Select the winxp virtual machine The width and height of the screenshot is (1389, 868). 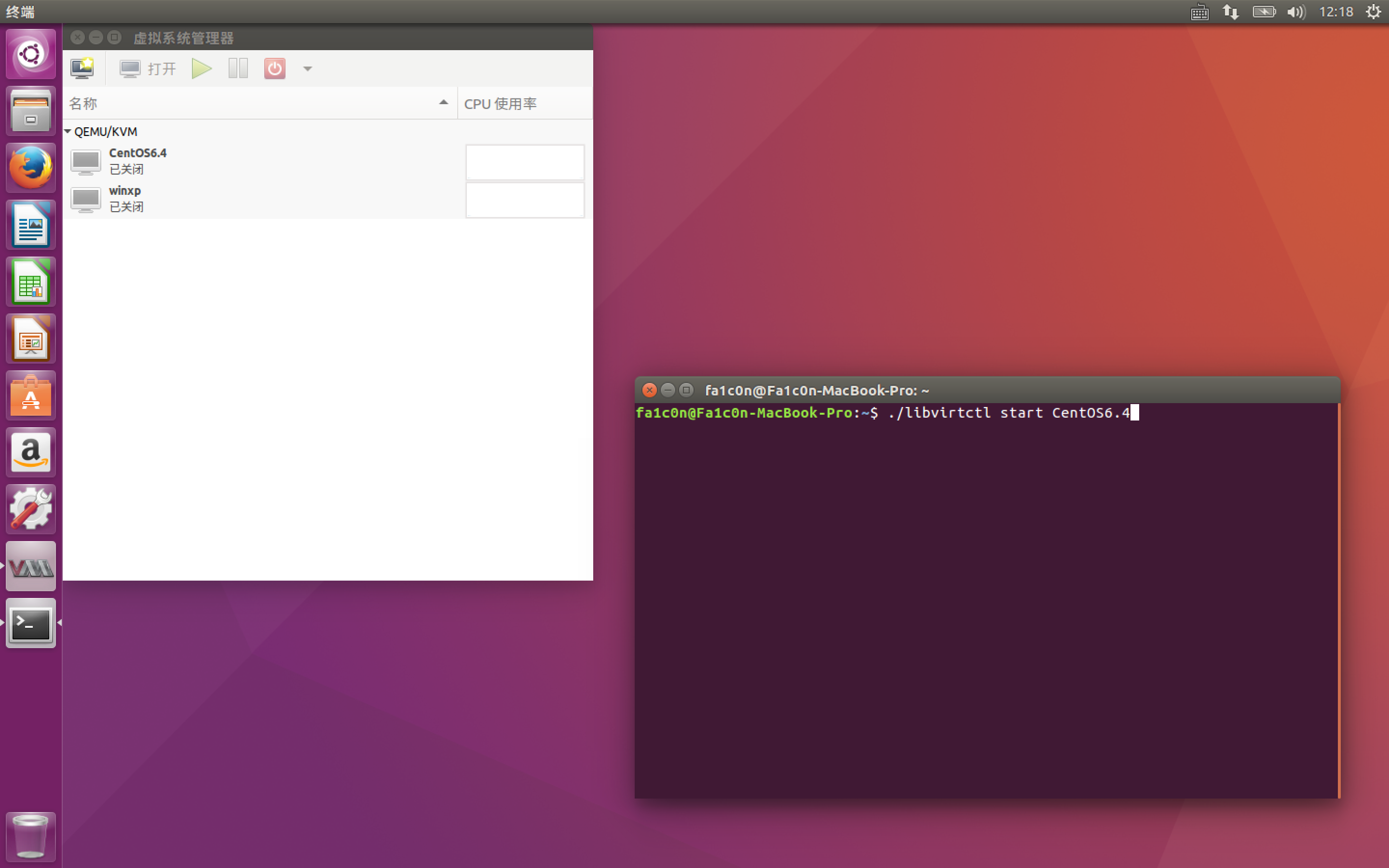125,199
